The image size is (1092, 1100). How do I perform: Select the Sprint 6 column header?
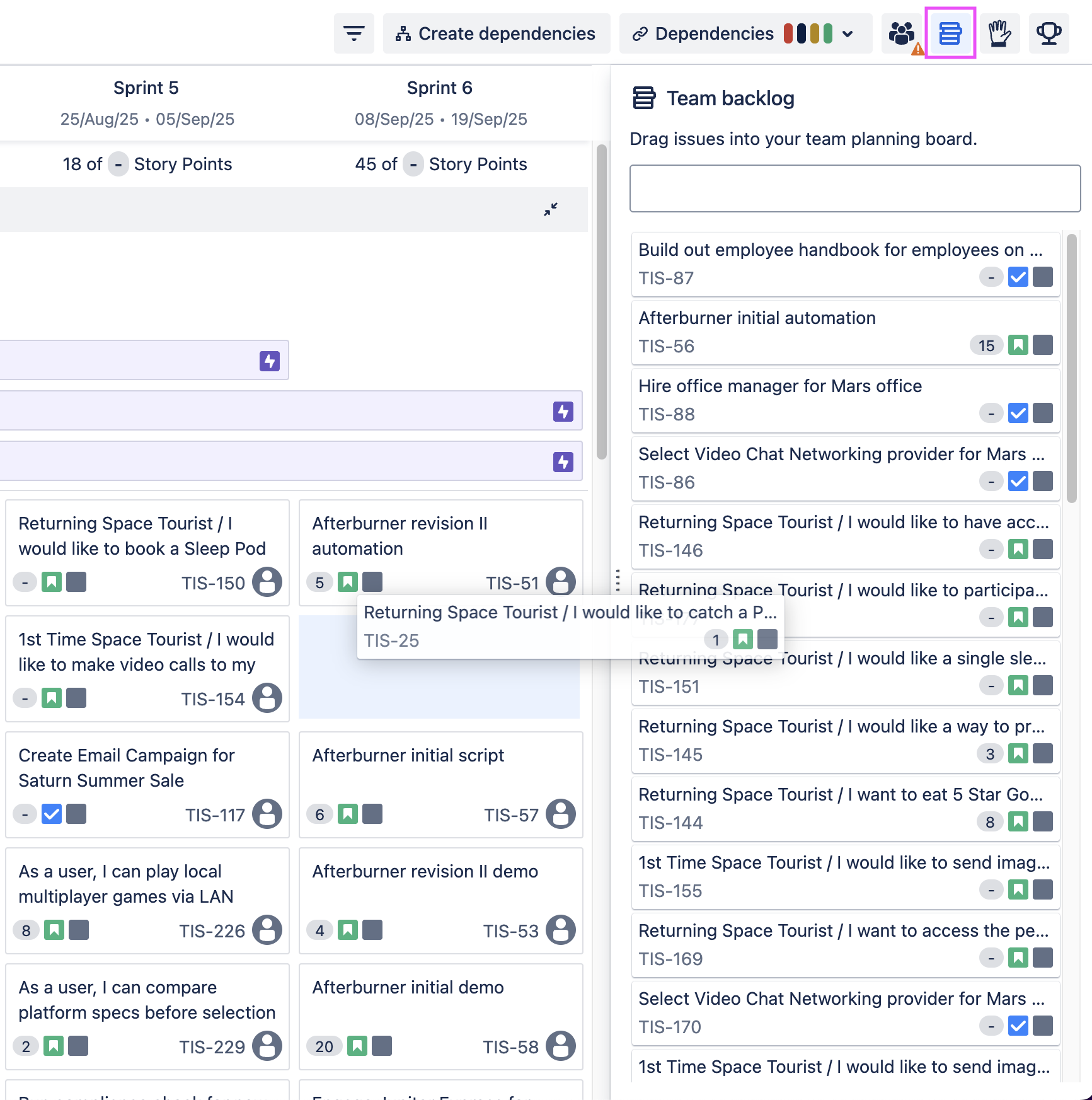(439, 88)
